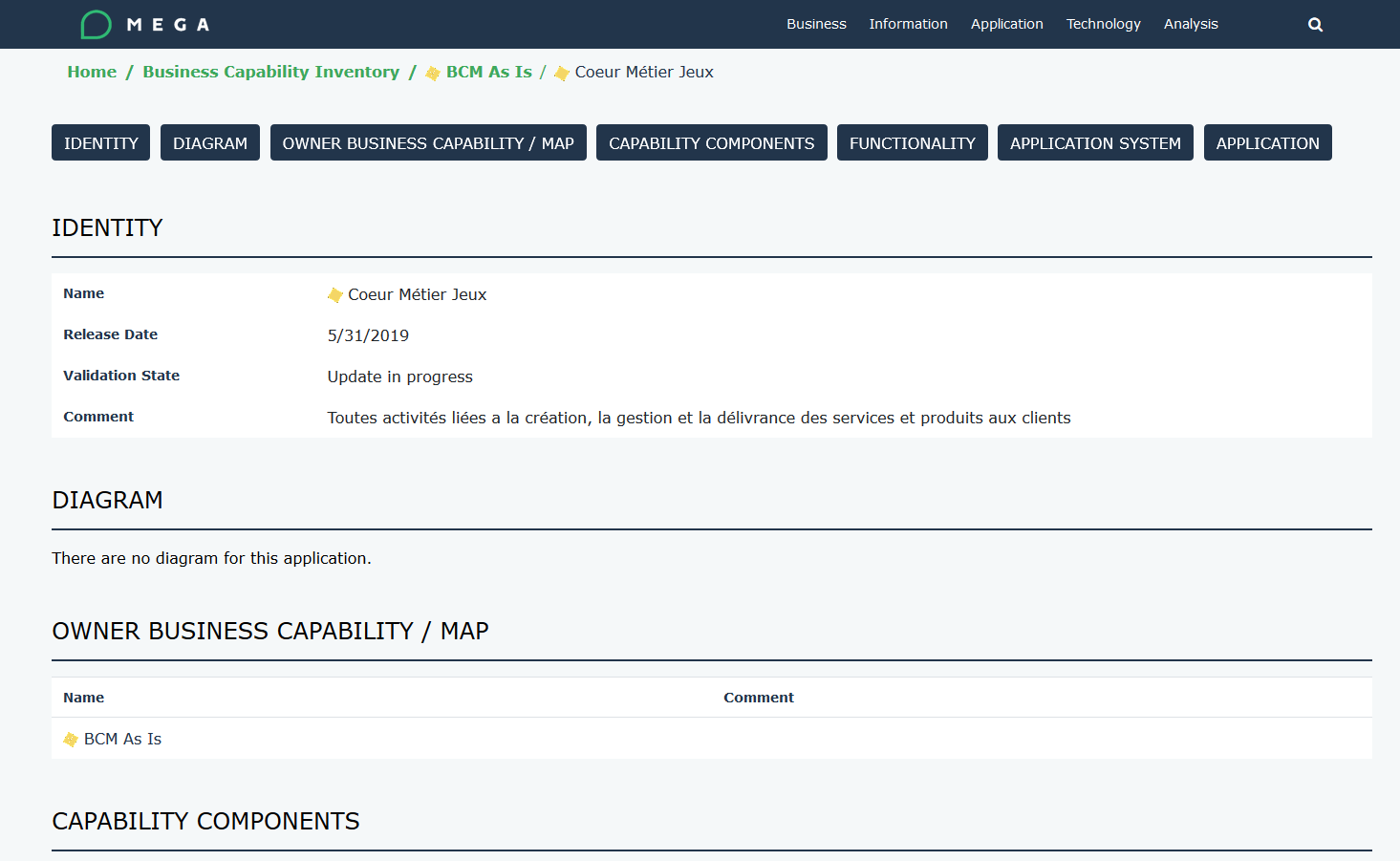Click the Application System button
Viewport: 1400px width, 861px height.
coord(1095,143)
